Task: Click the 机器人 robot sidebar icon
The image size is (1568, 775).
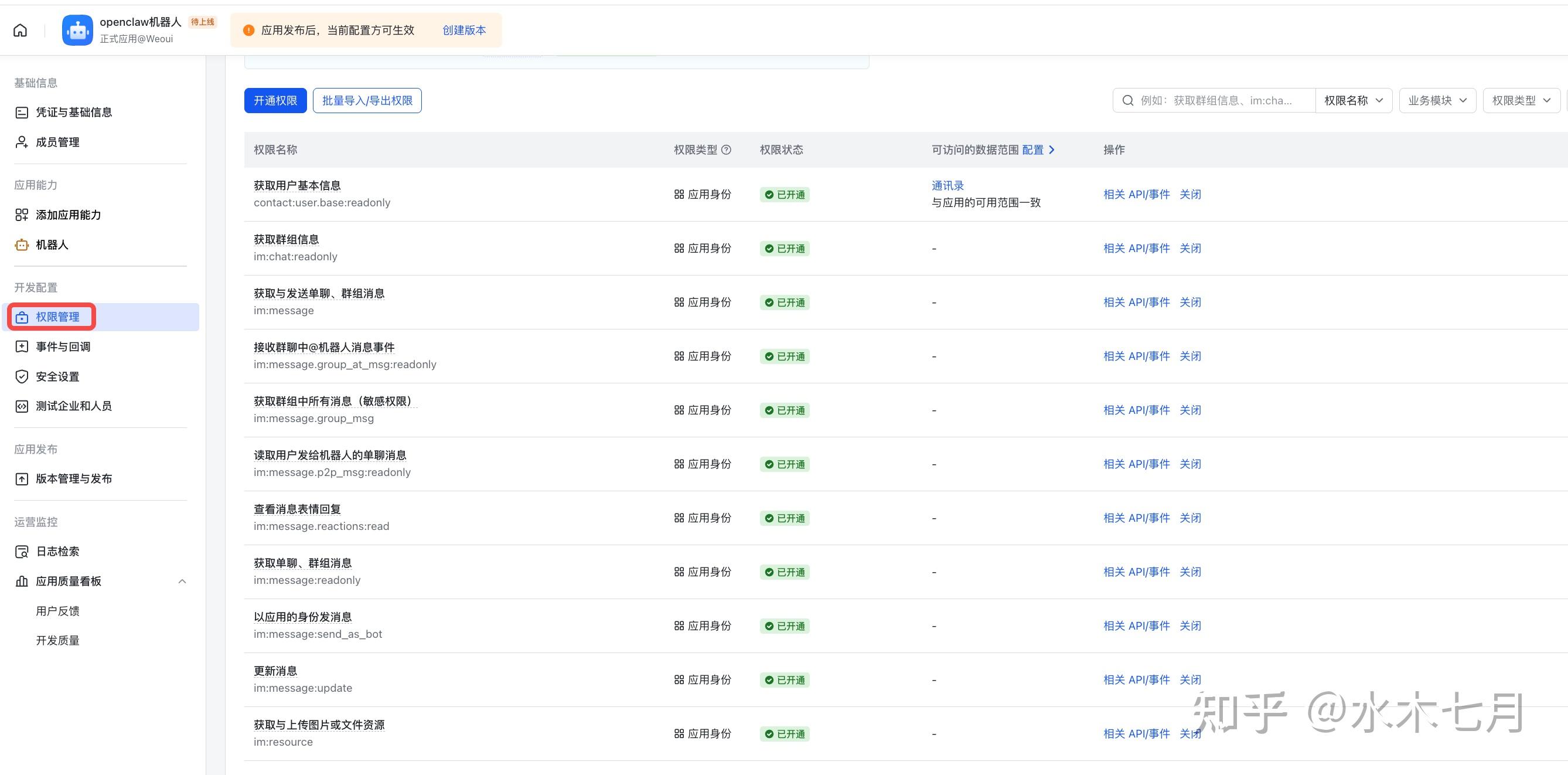Action: 21,244
